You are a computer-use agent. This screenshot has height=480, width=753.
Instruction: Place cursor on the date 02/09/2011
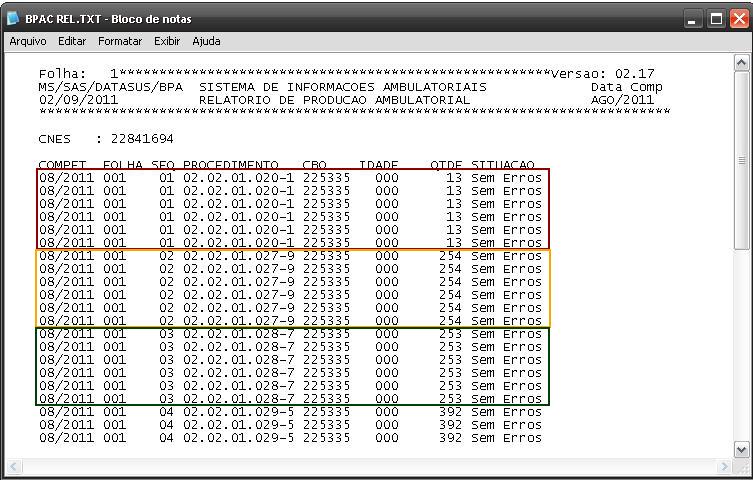74,100
